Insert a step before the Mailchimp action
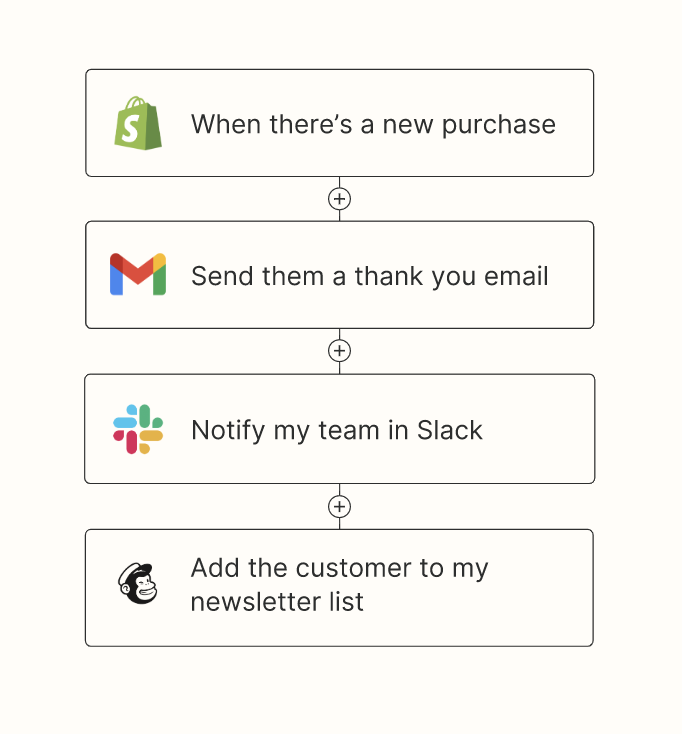This screenshot has width=682, height=734. coord(340,506)
